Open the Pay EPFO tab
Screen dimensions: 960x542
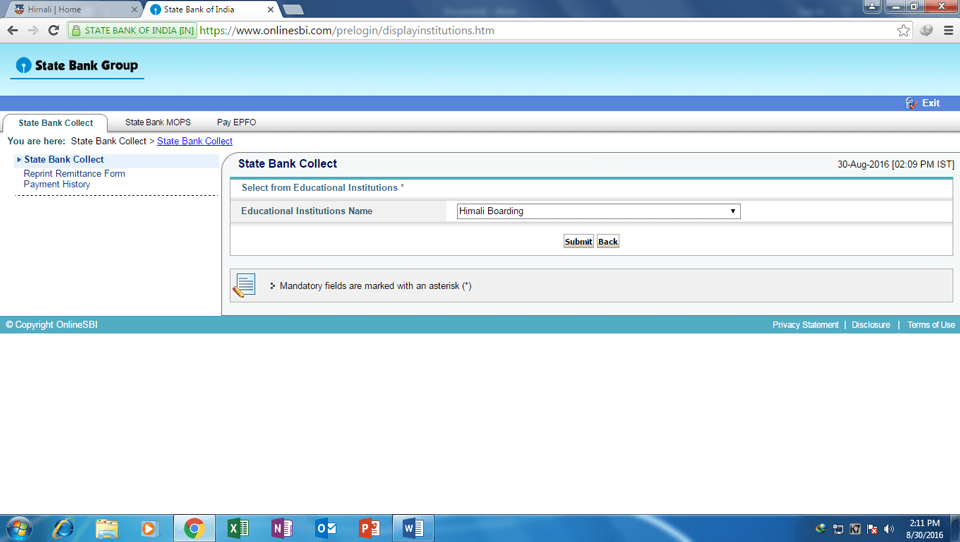pos(236,122)
